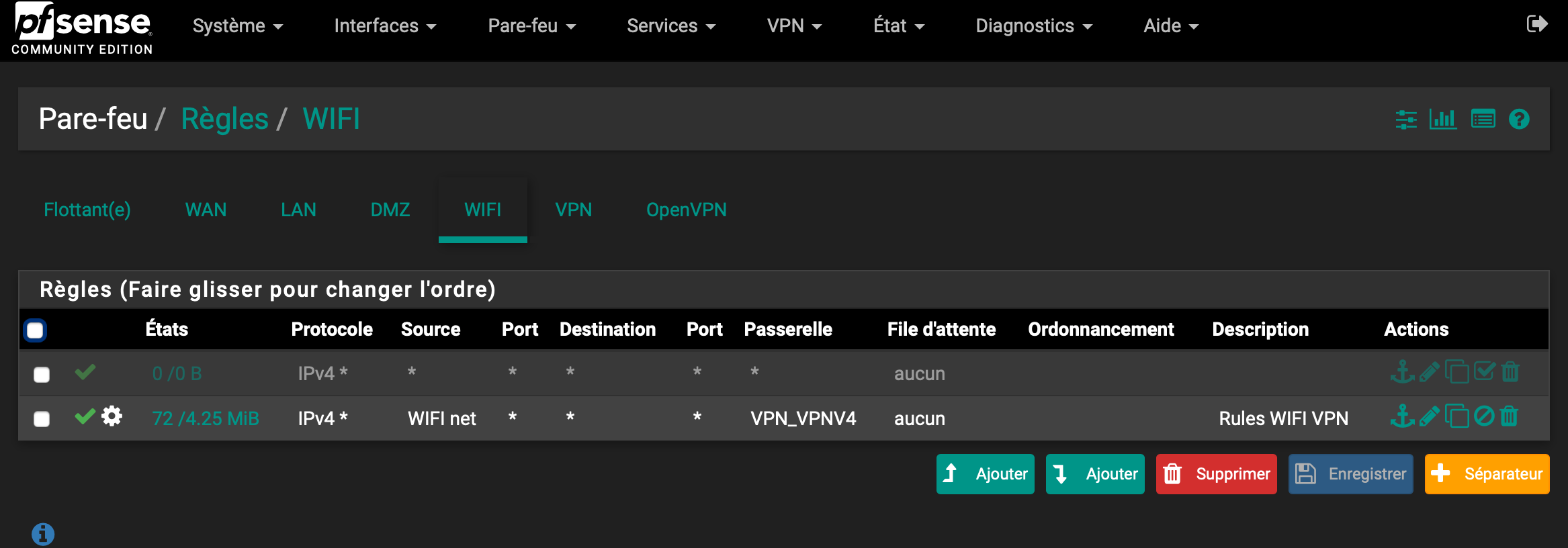Disable the Rules WIFI VPN rule
The height and width of the screenshot is (548, 1568).
pos(1483,417)
